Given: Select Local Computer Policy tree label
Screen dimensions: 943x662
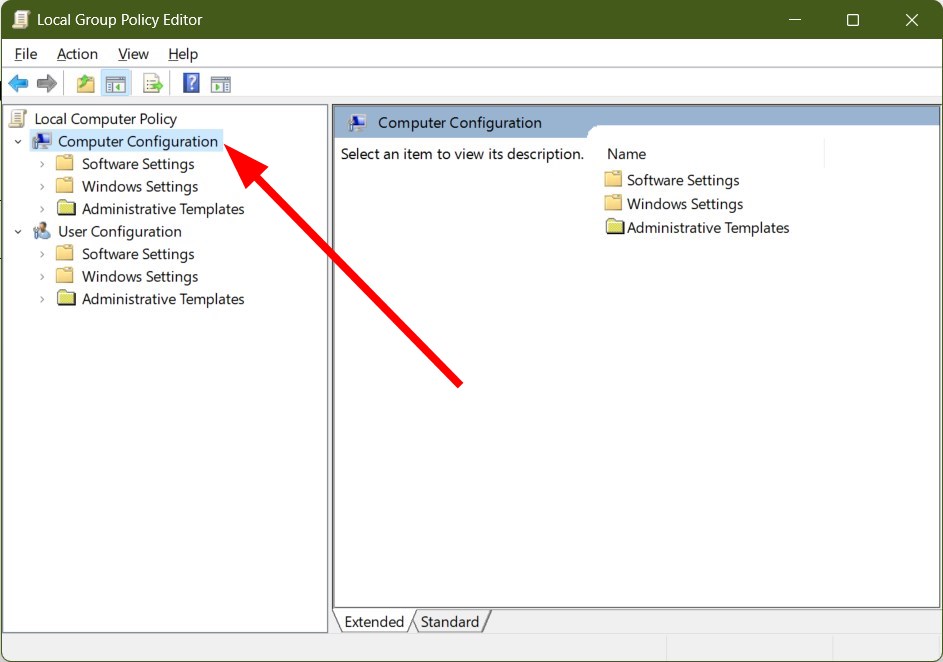Looking at the screenshot, I should point(106,119).
